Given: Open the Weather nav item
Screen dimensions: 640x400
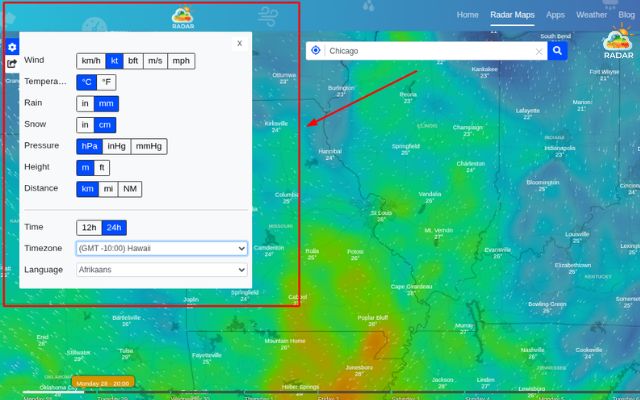Looking at the screenshot, I should 591,15.
